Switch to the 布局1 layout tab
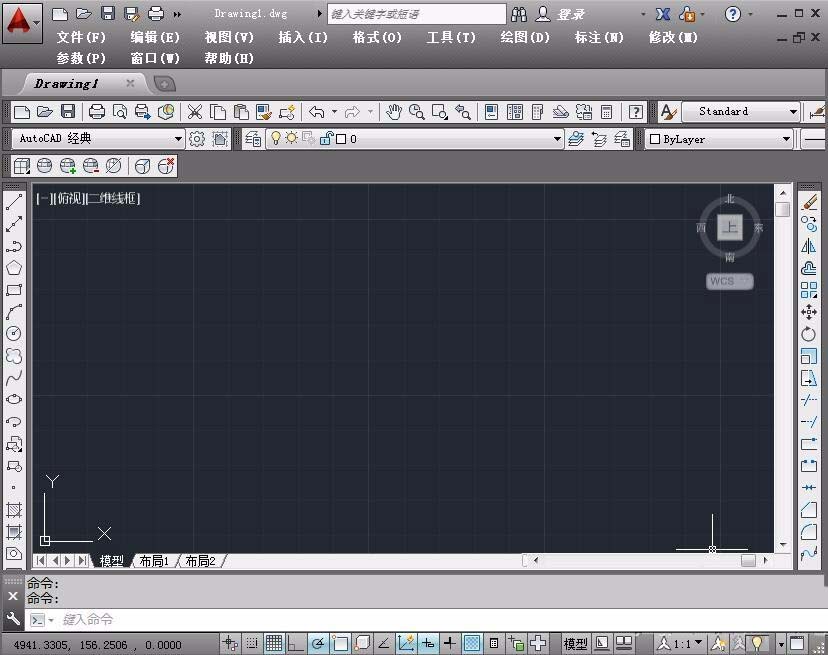 (x=154, y=560)
